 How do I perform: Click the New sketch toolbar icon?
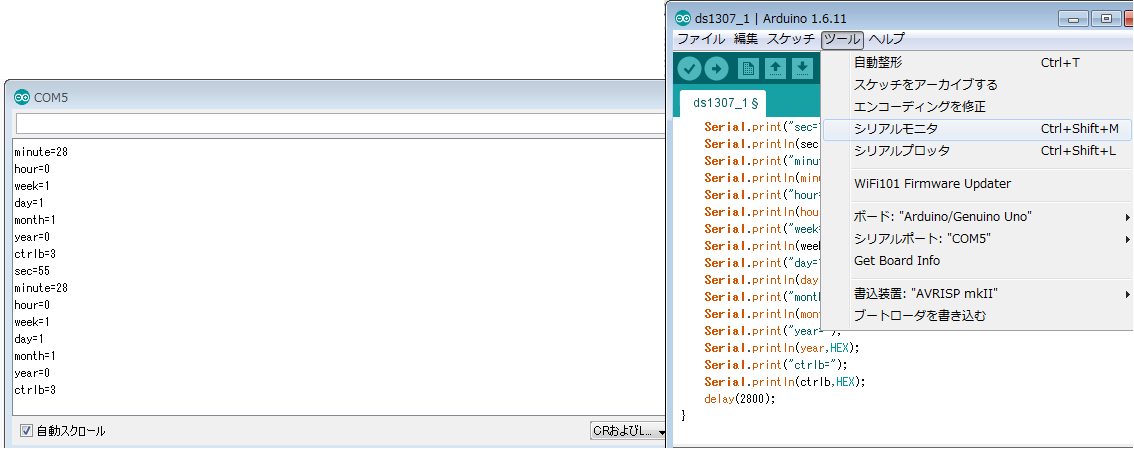(x=749, y=69)
